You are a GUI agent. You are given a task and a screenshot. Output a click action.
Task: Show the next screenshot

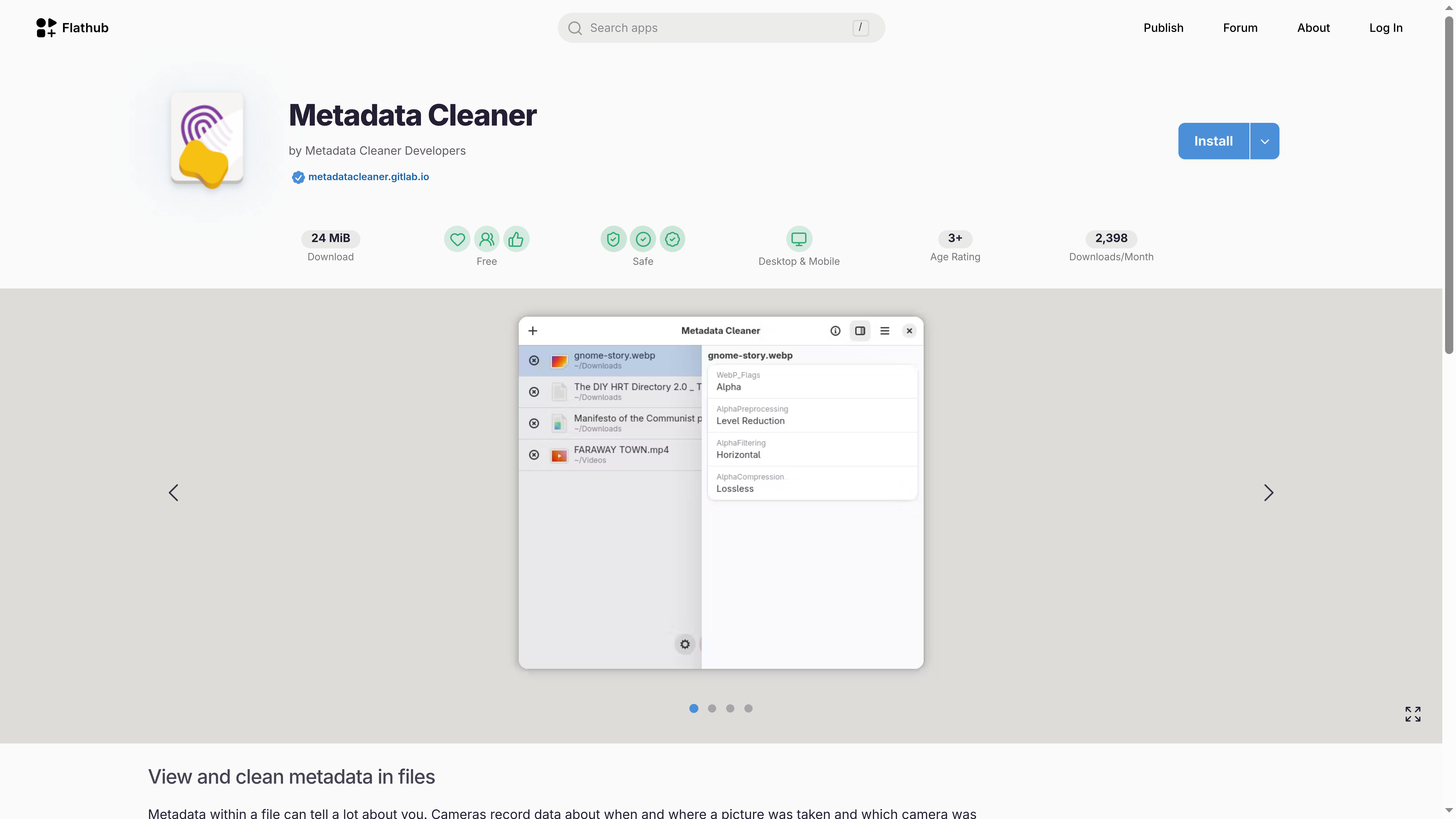[x=1269, y=492]
